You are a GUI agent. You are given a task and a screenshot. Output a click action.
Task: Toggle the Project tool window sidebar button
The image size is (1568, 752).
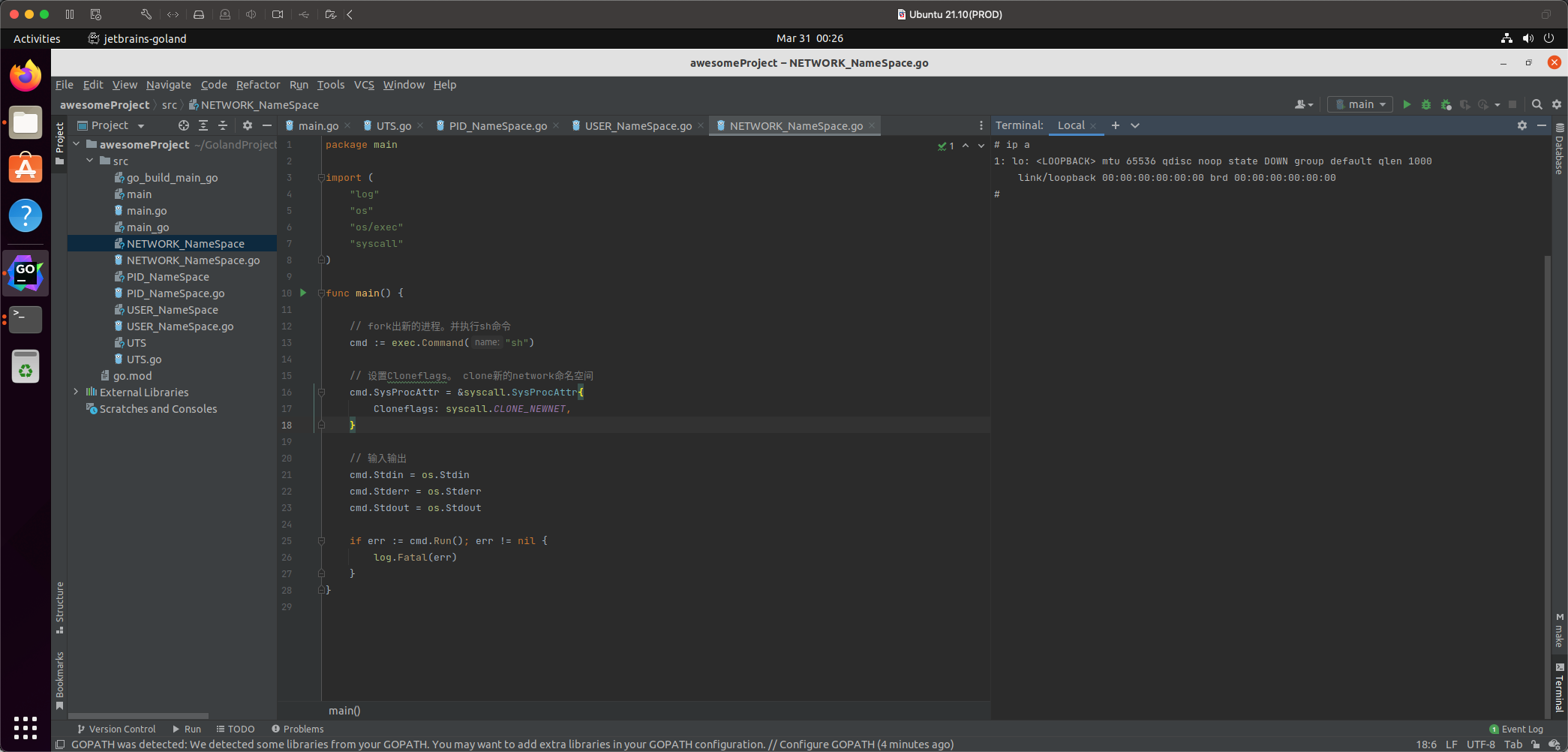point(60,142)
